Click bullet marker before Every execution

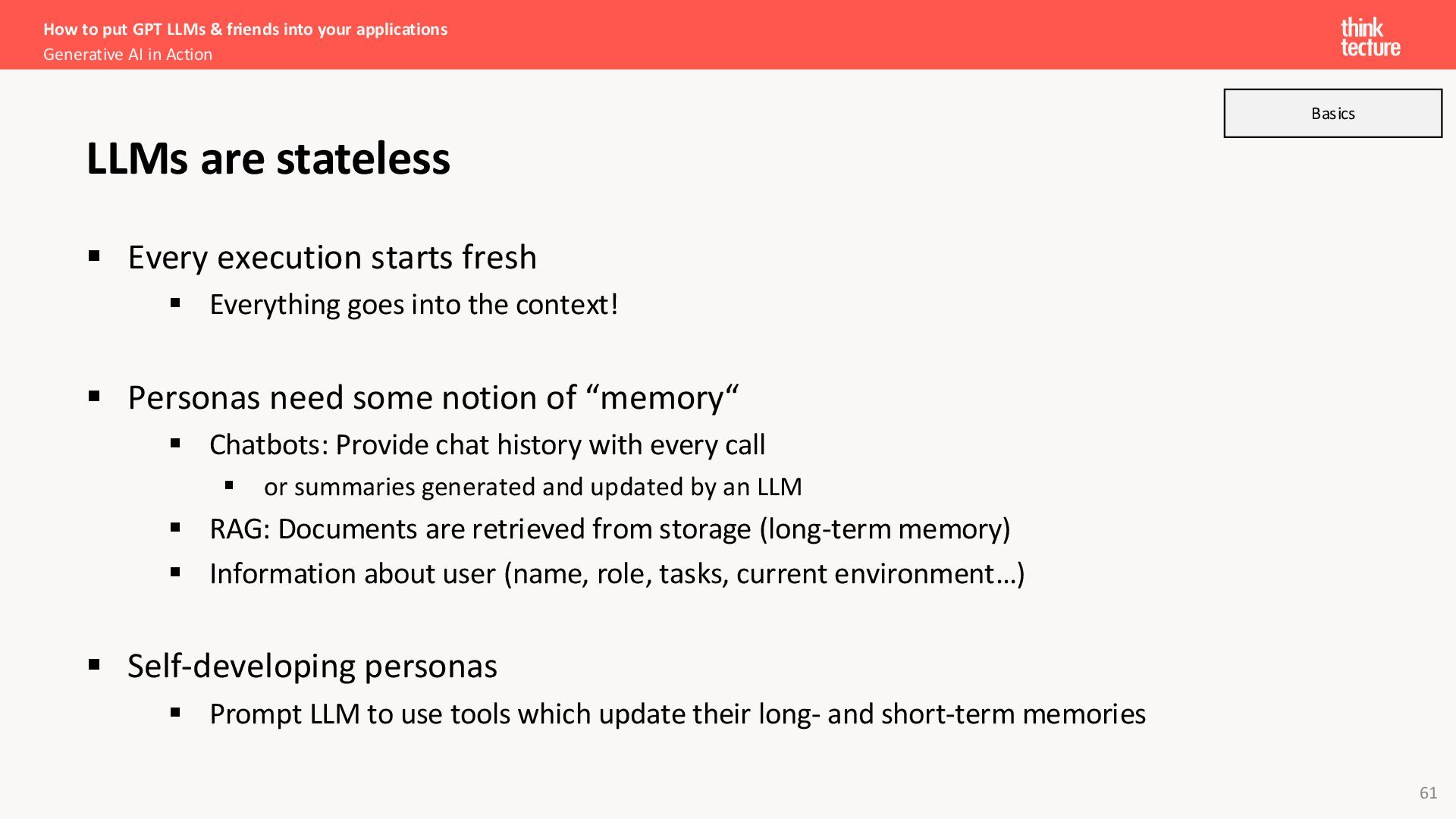click(94, 256)
